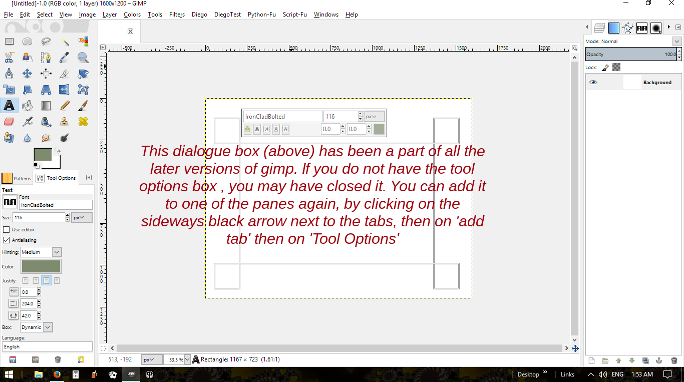Select the Free Select lasso tool

(46, 42)
